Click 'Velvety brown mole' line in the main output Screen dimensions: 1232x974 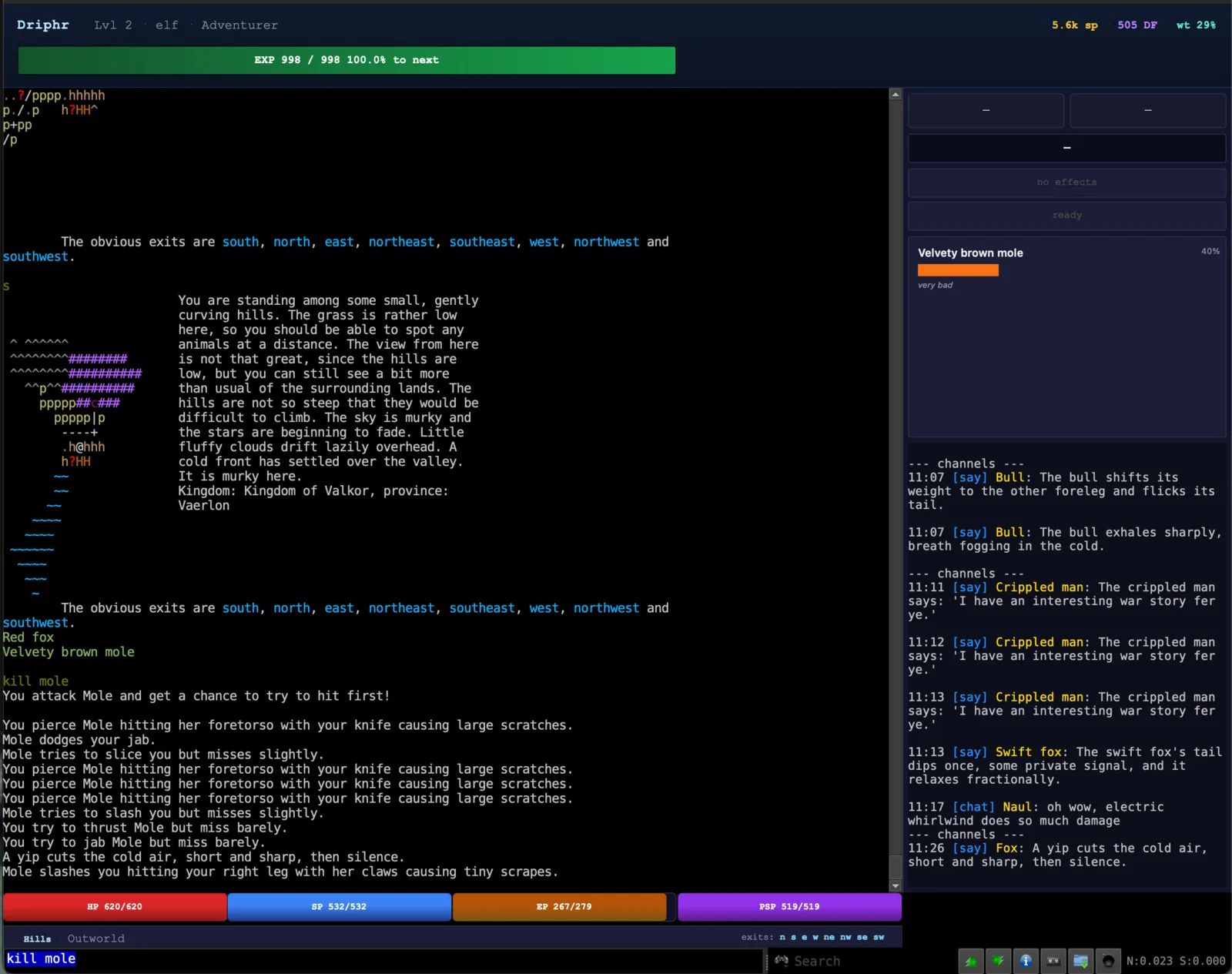pyautogui.click(x=69, y=652)
